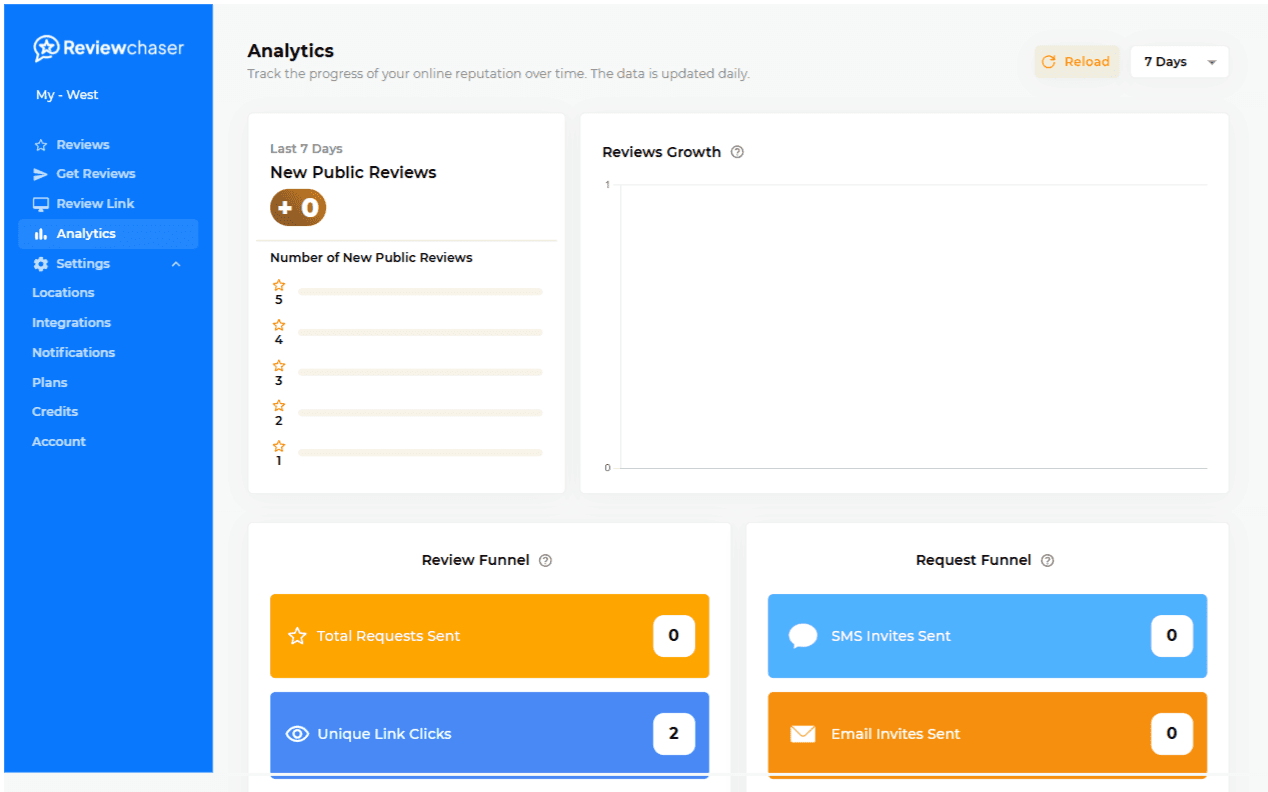Collapse the Settings submenu chevron
This screenshot has height=792, width=1268.
coord(176,264)
